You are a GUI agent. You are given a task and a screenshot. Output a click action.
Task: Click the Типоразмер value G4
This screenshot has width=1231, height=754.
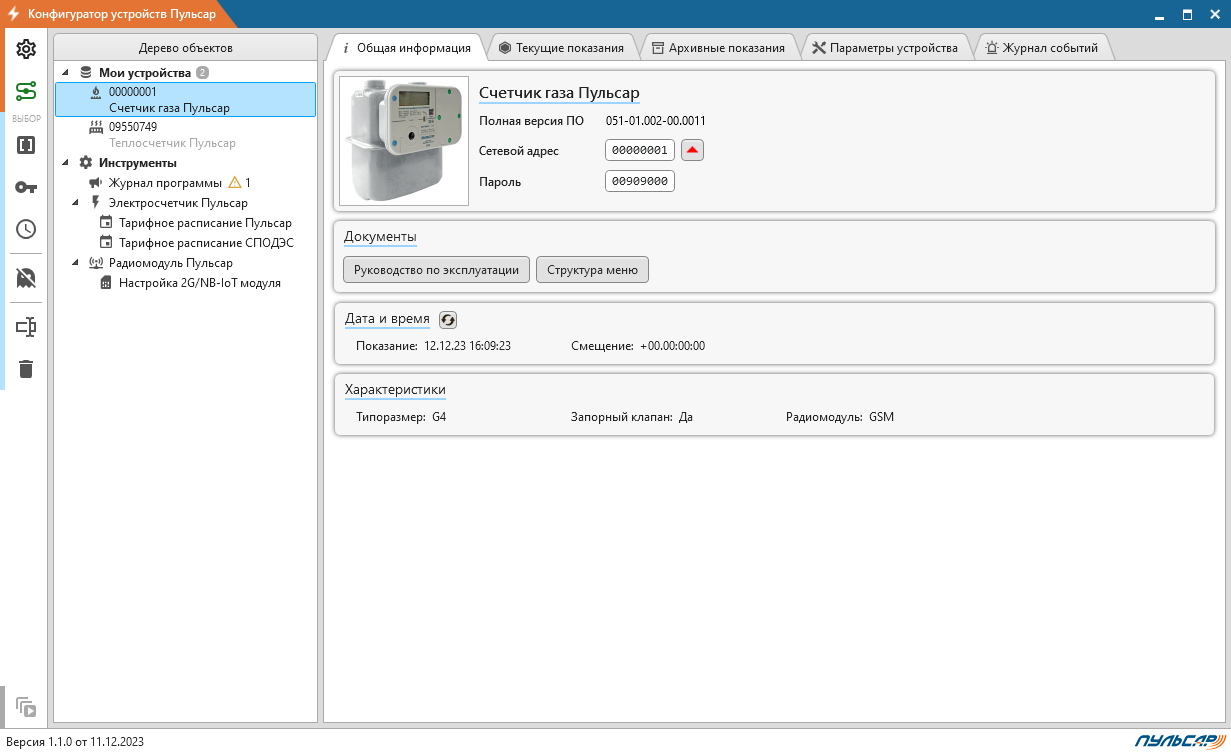(x=439, y=417)
